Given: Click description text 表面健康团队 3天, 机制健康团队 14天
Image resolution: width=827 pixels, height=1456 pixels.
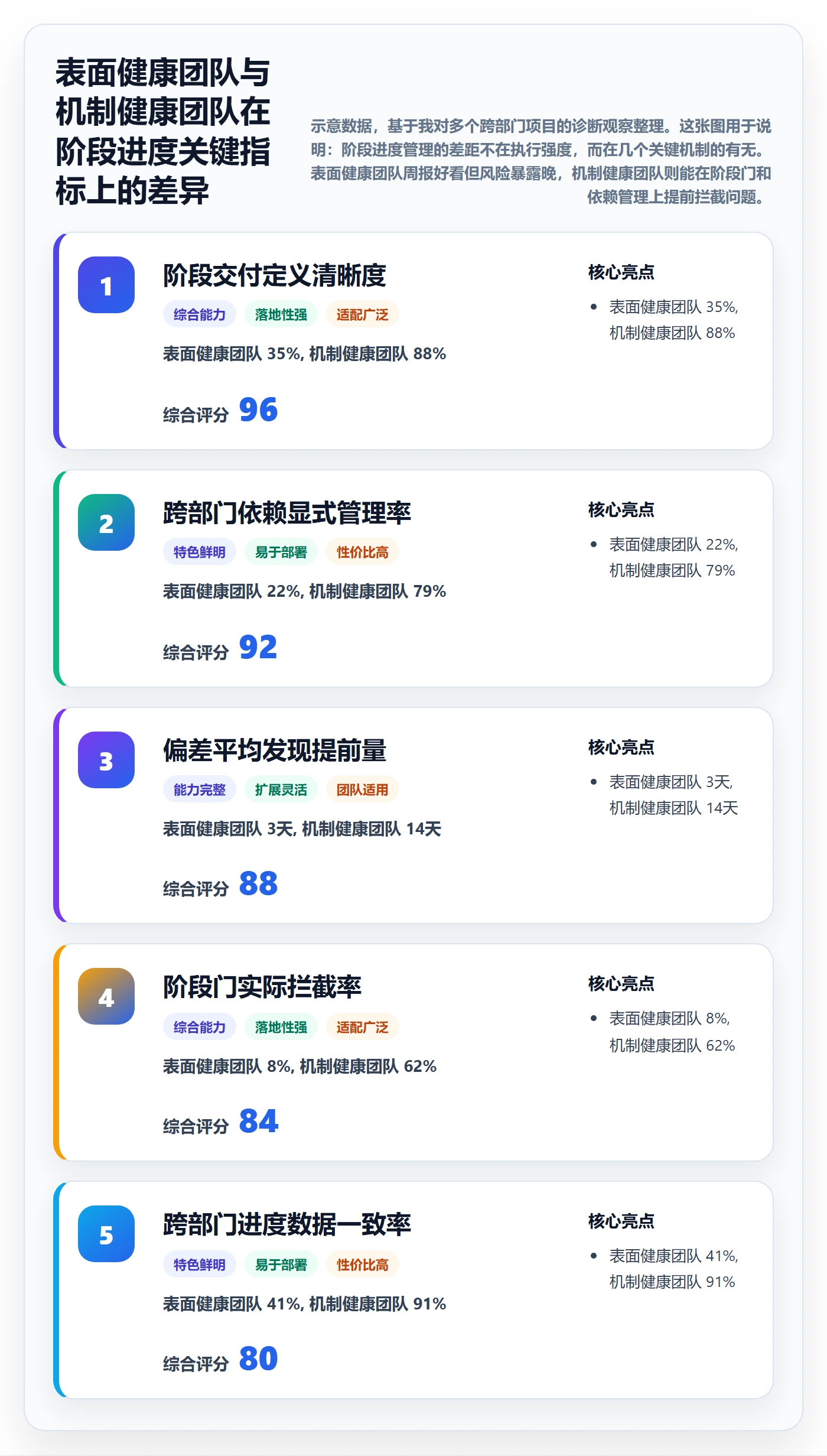Looking at the screenshot, I should pyautogui.click(x=302, y=828).
